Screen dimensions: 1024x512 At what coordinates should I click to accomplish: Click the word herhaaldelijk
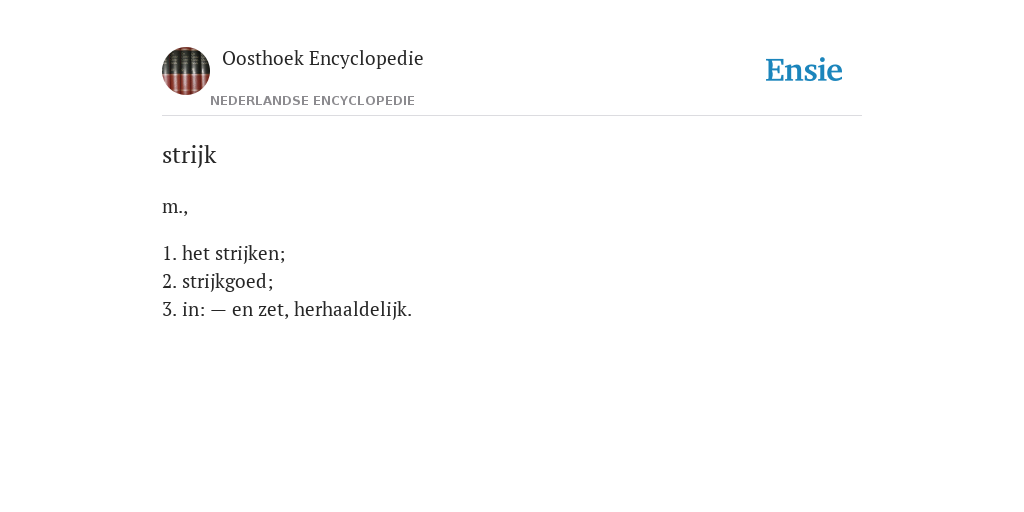point(353,310)
